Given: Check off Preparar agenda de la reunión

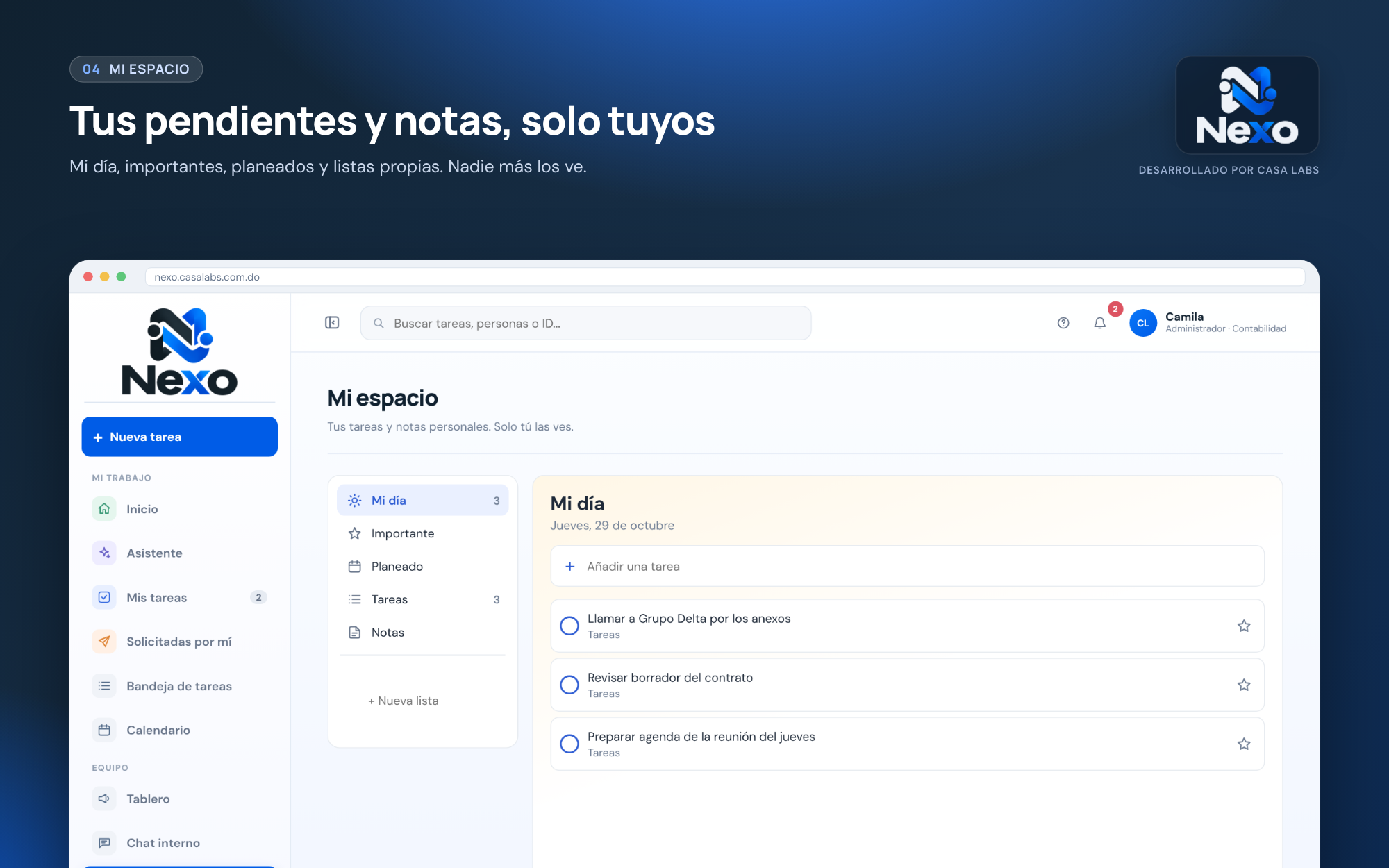Looking at the screenshot, I should (569, 744).
